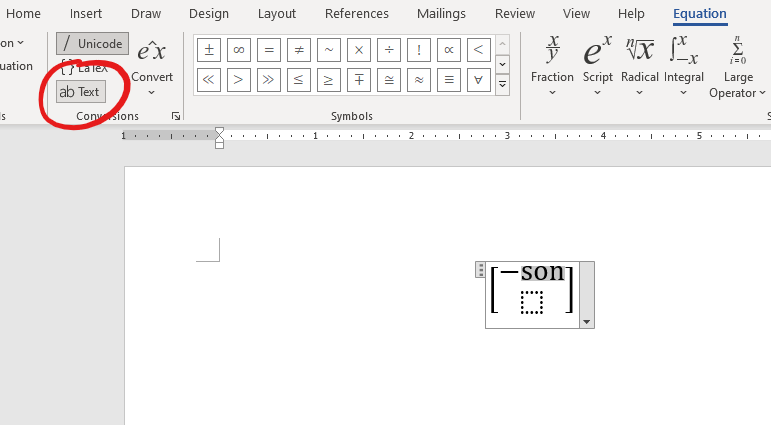Click the empty dotted placeholder in equation
This screenshot has width=771, height=425.
[x=531, y=302]
